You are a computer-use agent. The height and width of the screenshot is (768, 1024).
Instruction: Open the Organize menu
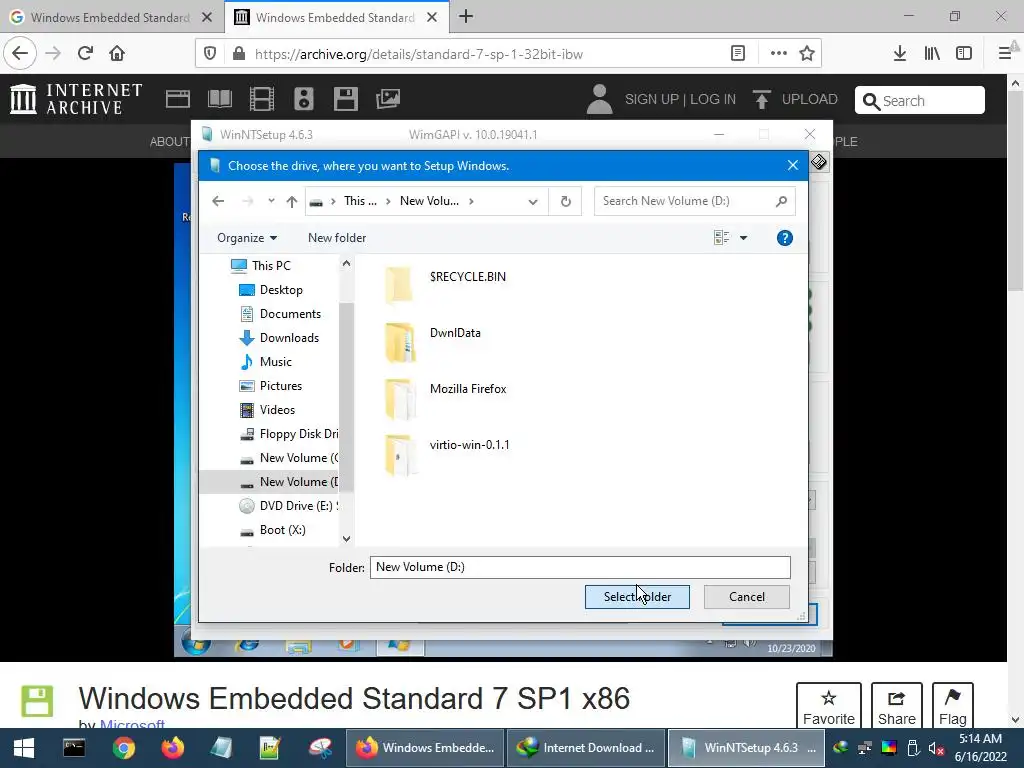(x=247, y=238)
